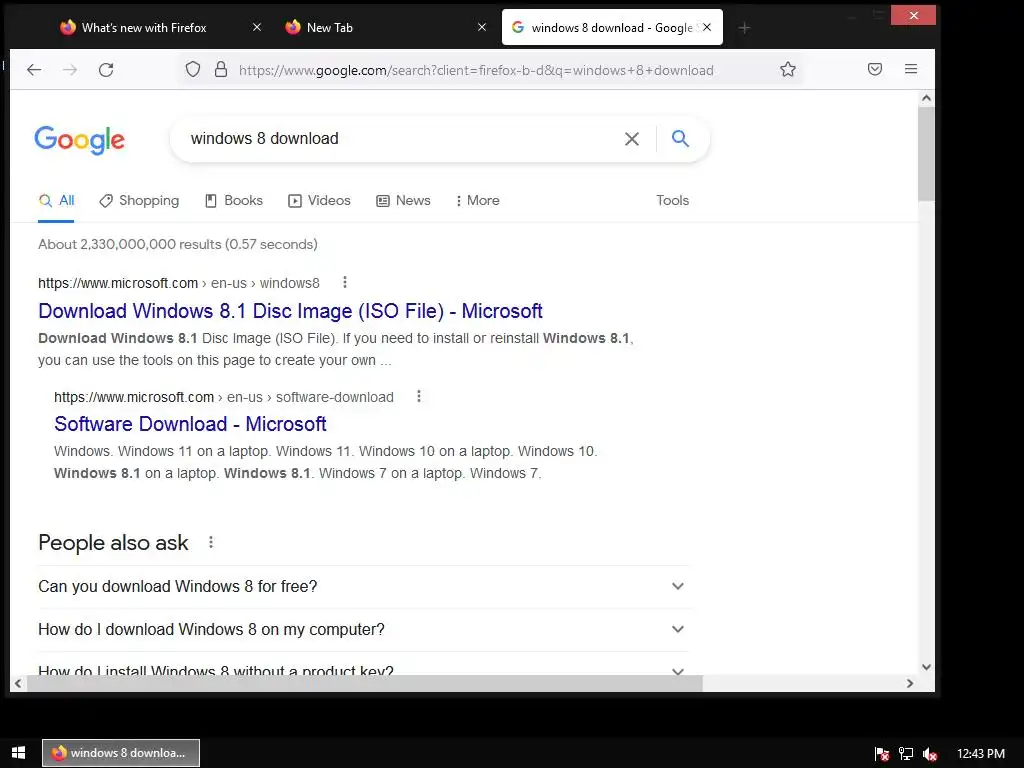The image size is (1024, 768).
Task: Open the security flag tray icon
Action: [x=882, y=754]
